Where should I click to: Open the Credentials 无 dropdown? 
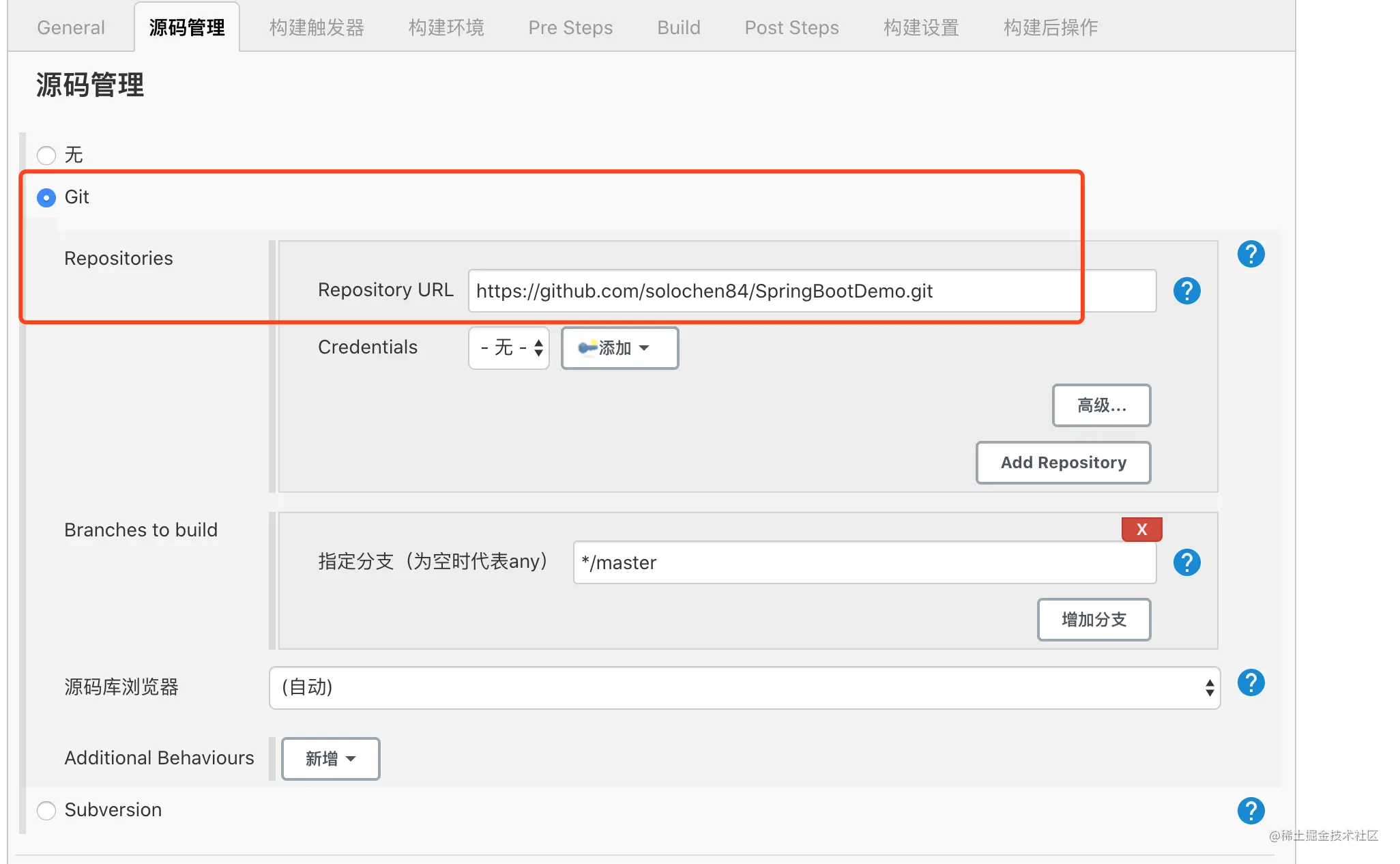pyautogui.click(x=509, y=348)
